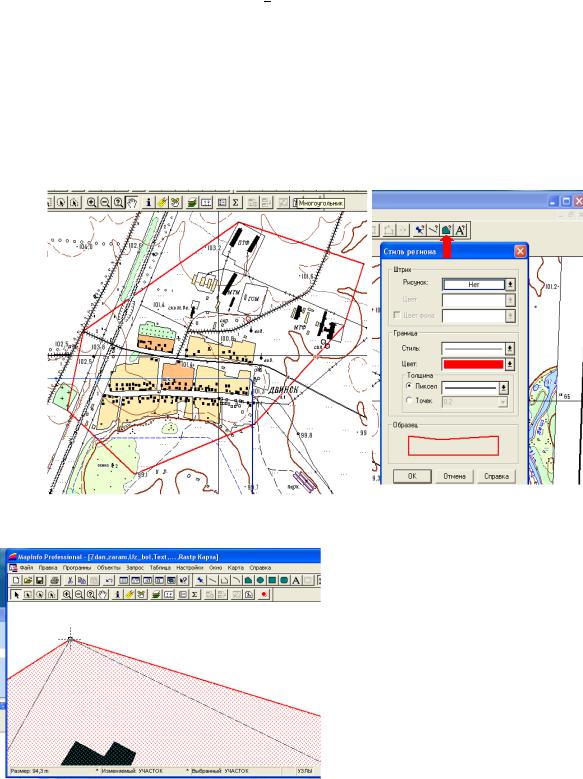Viewport: 583px width, 779px height.
Task: Click the Undo arrow icon in the MapInfo Professional window
Action: 109,580
